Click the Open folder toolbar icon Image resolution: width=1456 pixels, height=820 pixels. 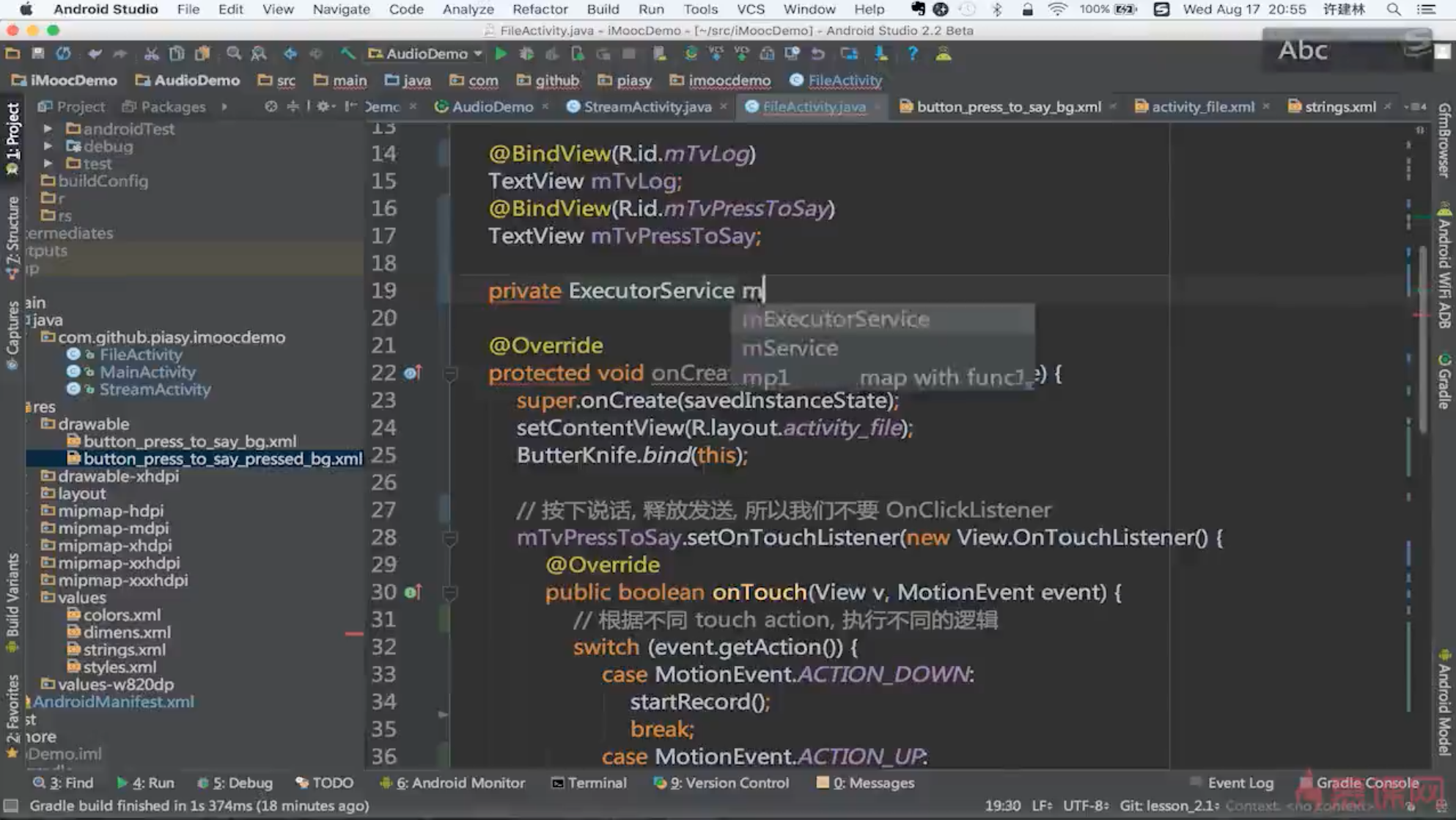point(12,54)
